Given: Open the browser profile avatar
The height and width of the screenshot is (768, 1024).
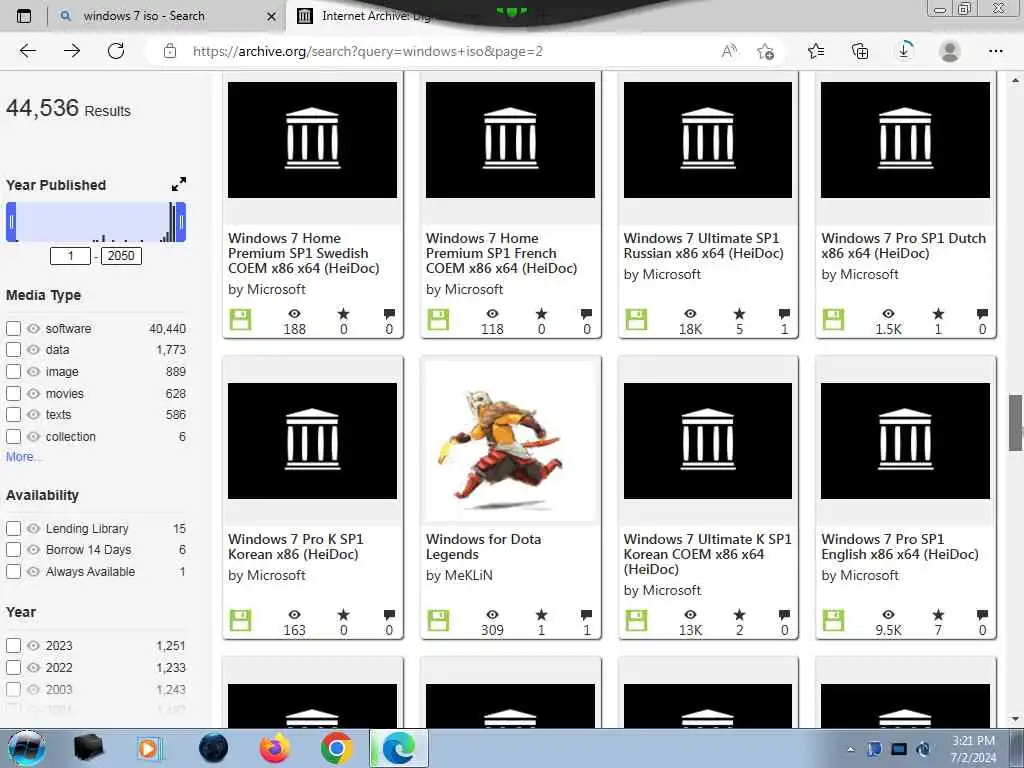Looking at the screenshot, I should [x=950, y=51].
